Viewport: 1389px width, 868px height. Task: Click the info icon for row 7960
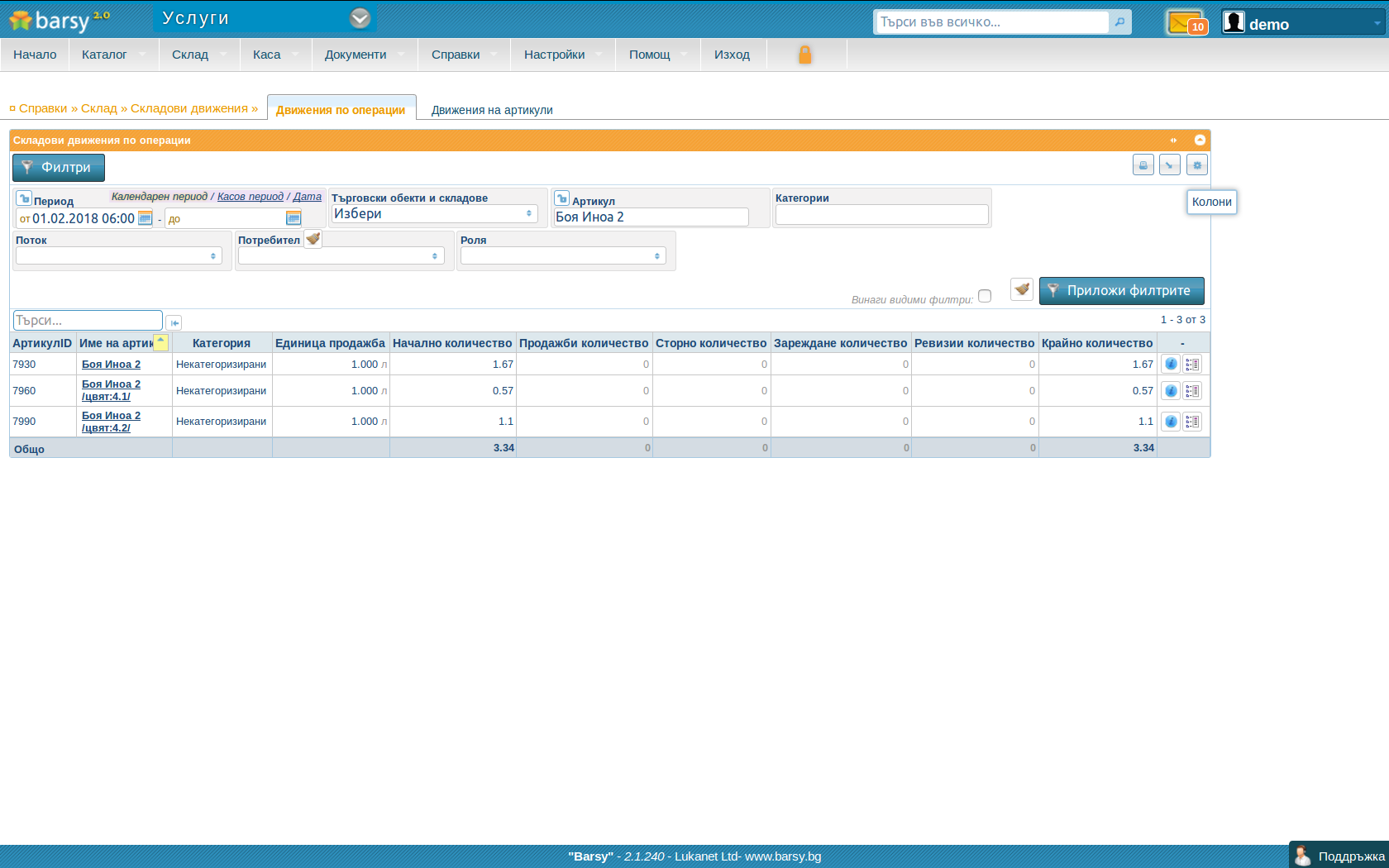coord(1171,390)
